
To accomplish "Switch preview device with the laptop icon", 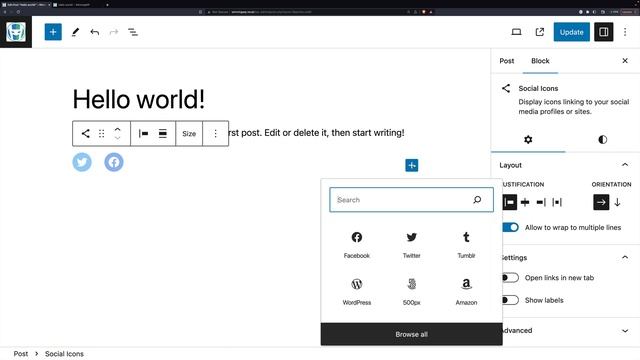I will pos(516,32).
